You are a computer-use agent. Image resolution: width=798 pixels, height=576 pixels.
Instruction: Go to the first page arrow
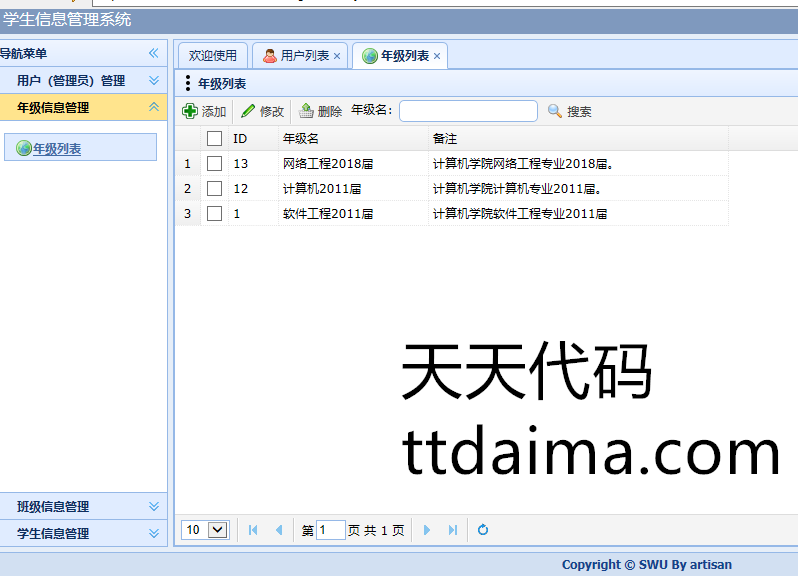(x=253, y=530)
